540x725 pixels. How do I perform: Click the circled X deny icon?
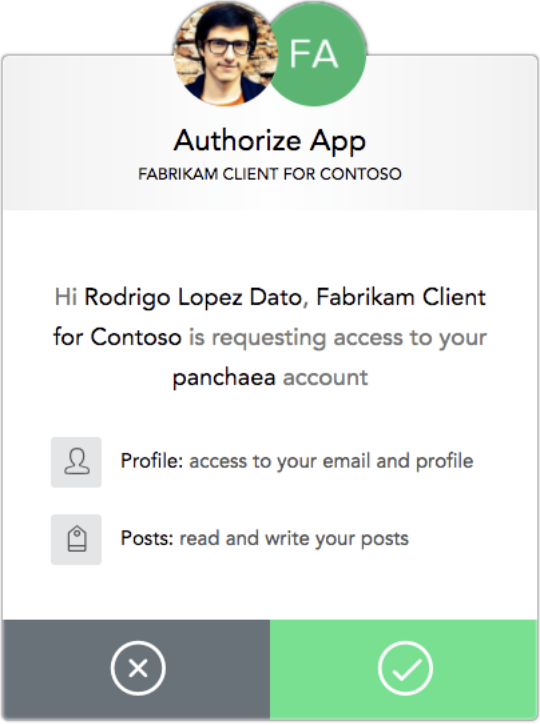(138, 668)
